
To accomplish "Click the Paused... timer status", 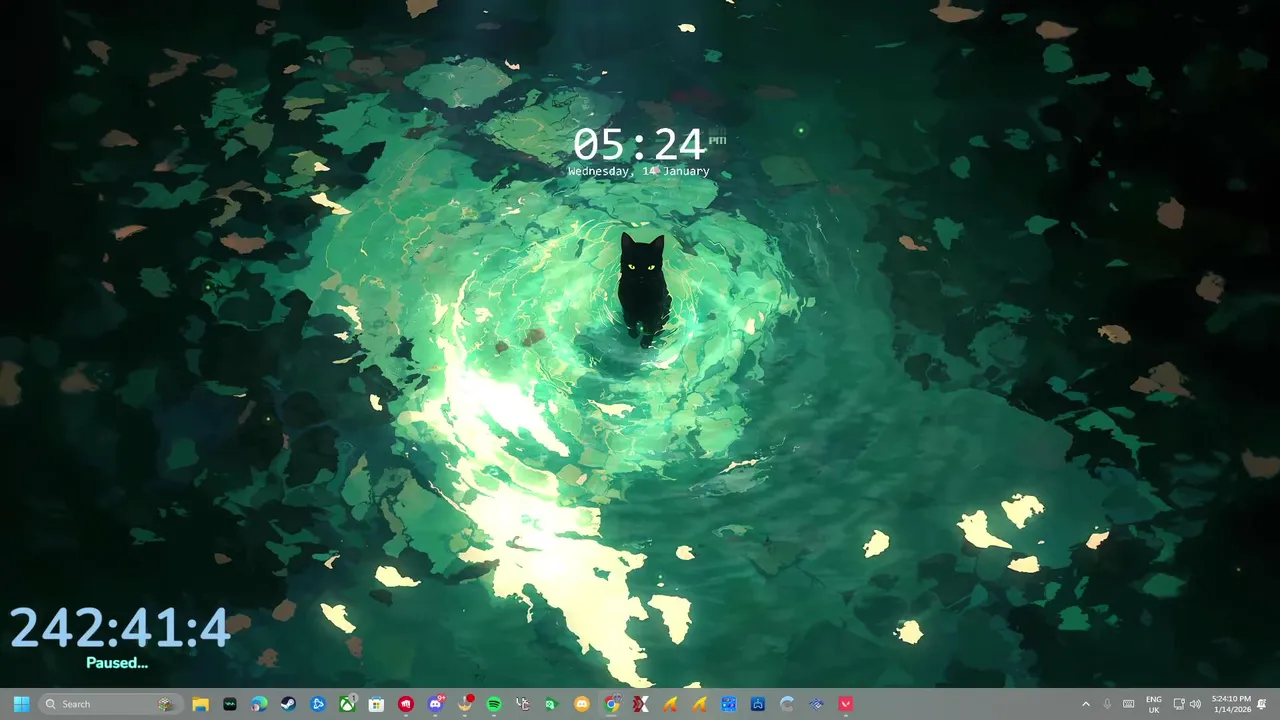I will tap(117, 663).
